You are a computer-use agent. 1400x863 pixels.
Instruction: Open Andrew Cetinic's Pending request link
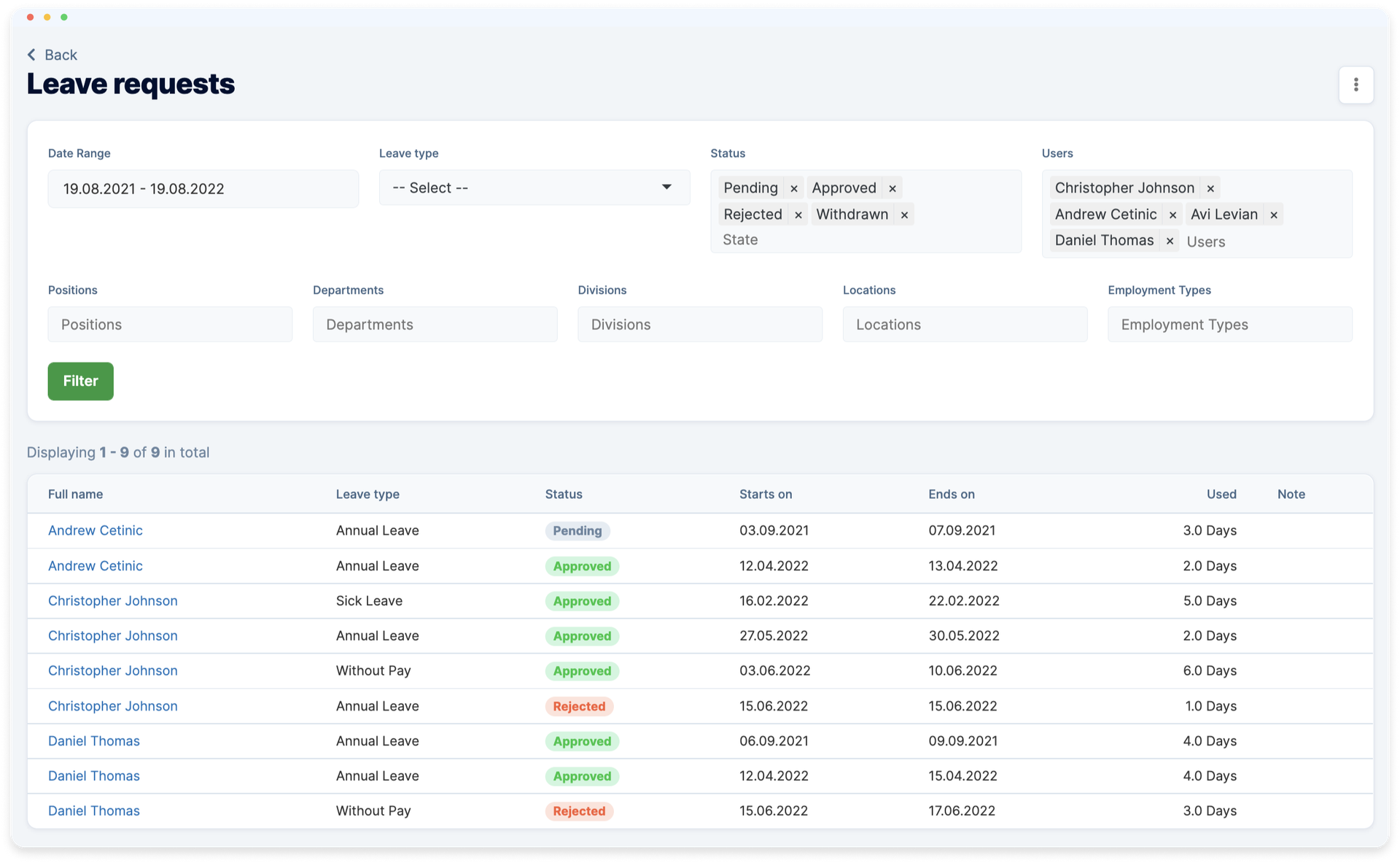tap(95, 530)
